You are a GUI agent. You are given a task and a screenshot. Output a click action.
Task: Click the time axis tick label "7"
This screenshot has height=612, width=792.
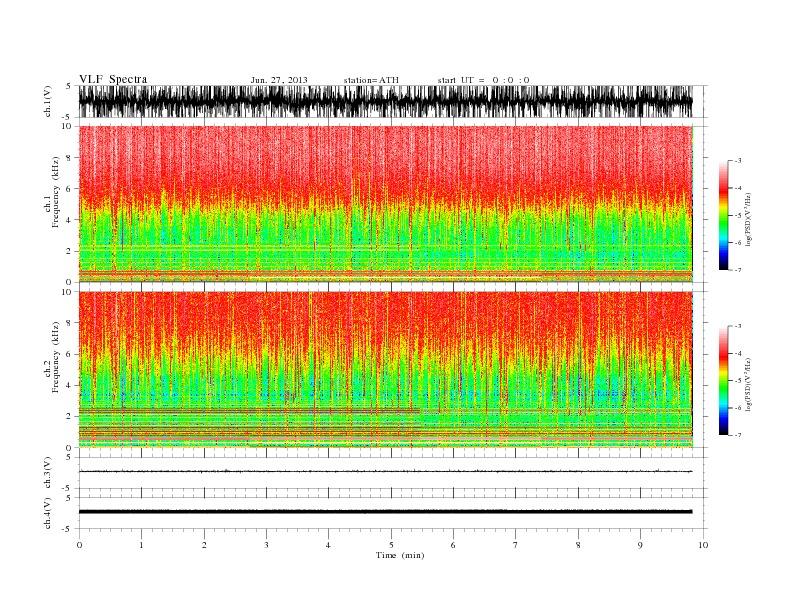pyautogui.click(x=516, y=545)
